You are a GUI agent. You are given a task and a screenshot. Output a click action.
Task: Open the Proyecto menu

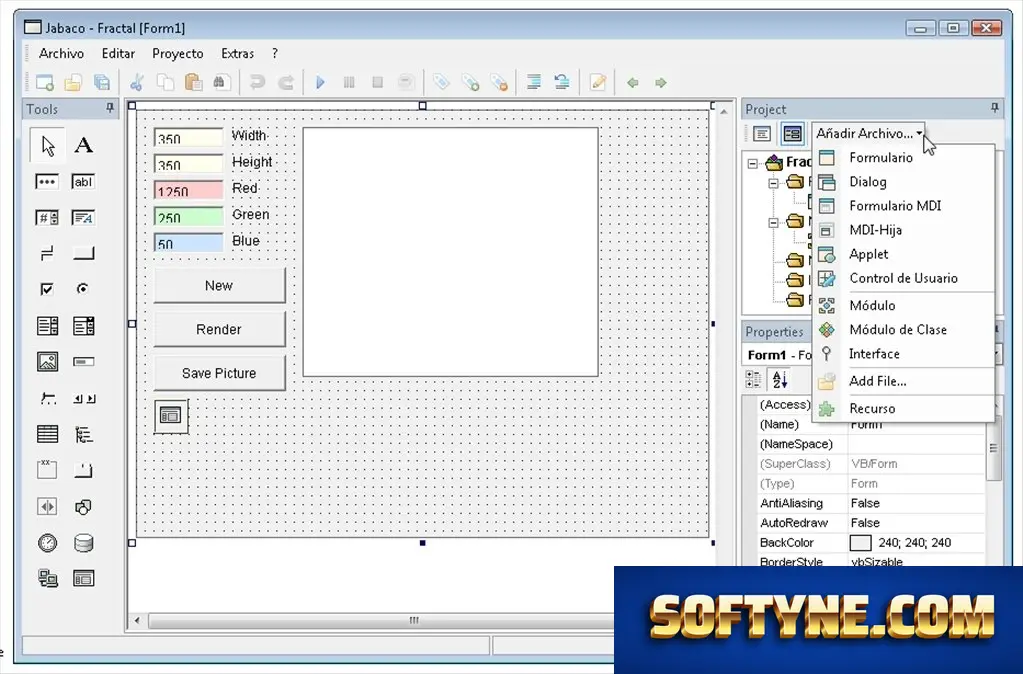click(177, 54)
